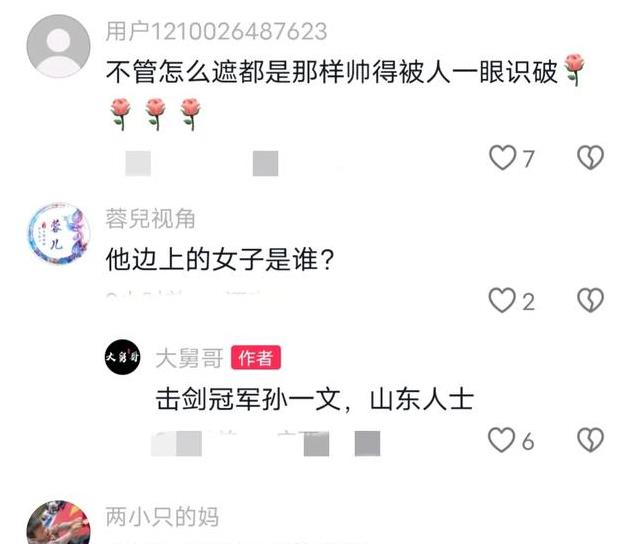636x544 pixels.
Task: Visit username 蓉兒视角 profile
Action: pyautogui.click(x=150, y=219)
